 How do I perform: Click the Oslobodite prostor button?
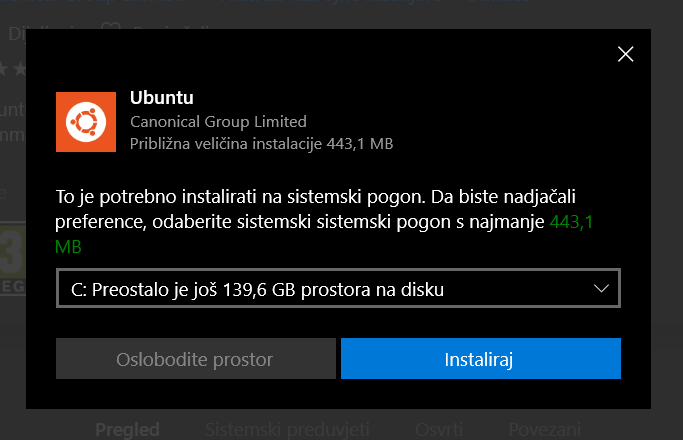tap(194, 359)
